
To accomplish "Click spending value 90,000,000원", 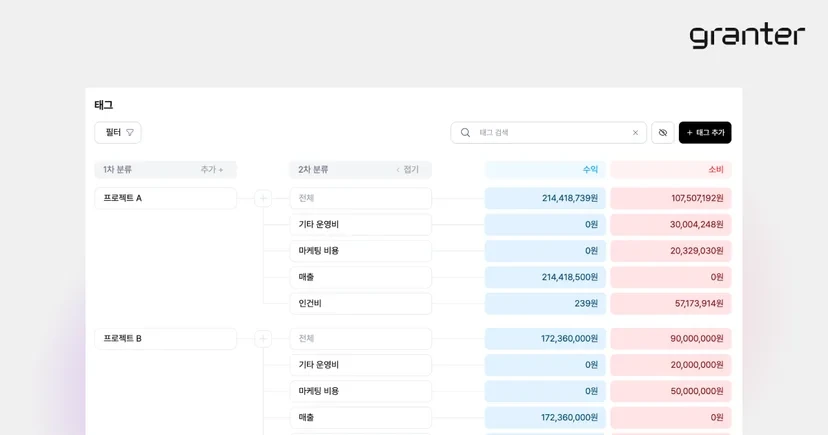I will [x=671, y=338].
